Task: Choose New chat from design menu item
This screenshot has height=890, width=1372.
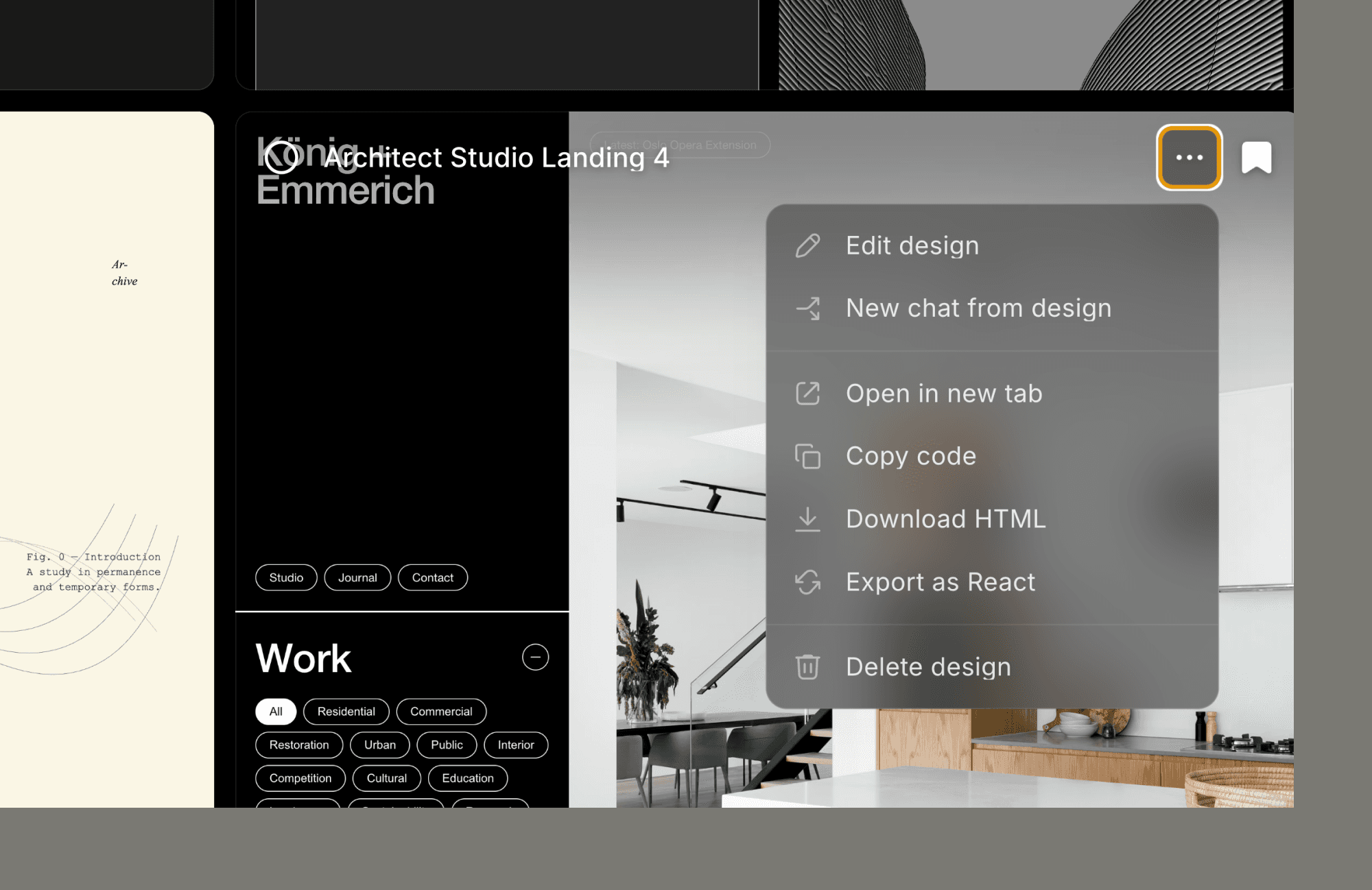Action: [x=978, y=309]
